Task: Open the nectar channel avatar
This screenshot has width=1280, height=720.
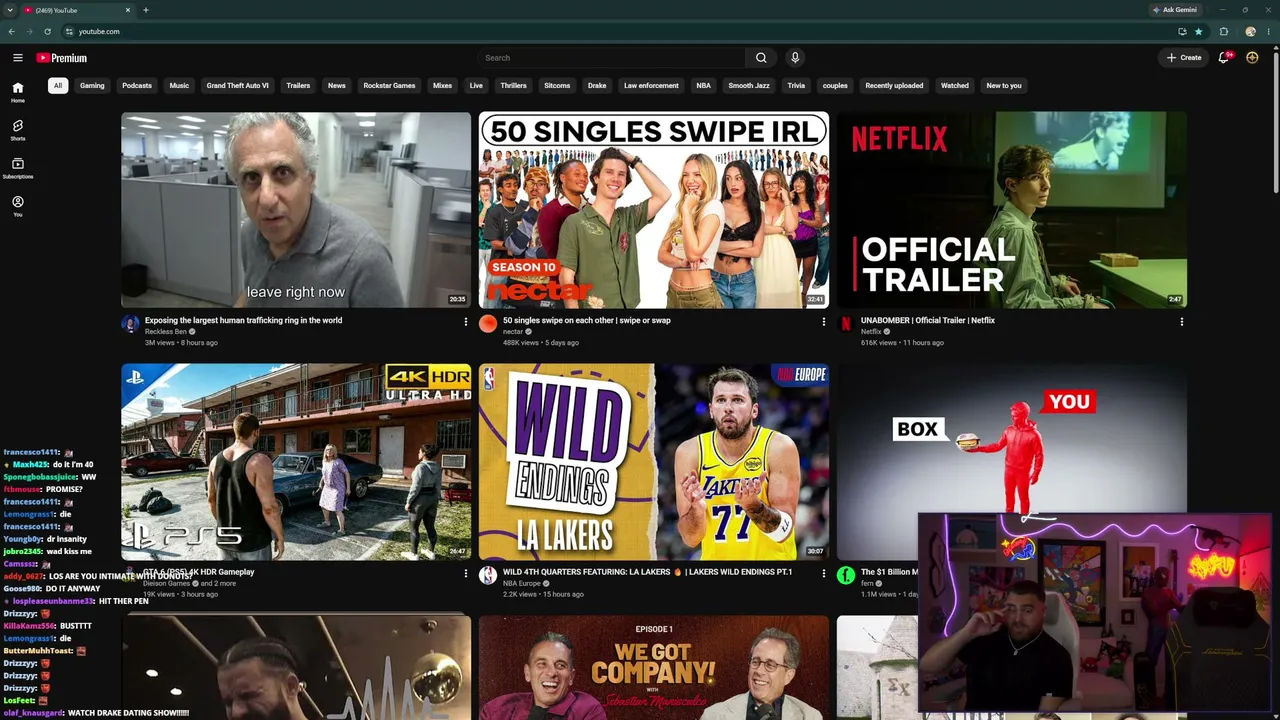Action: click(488, 323)
